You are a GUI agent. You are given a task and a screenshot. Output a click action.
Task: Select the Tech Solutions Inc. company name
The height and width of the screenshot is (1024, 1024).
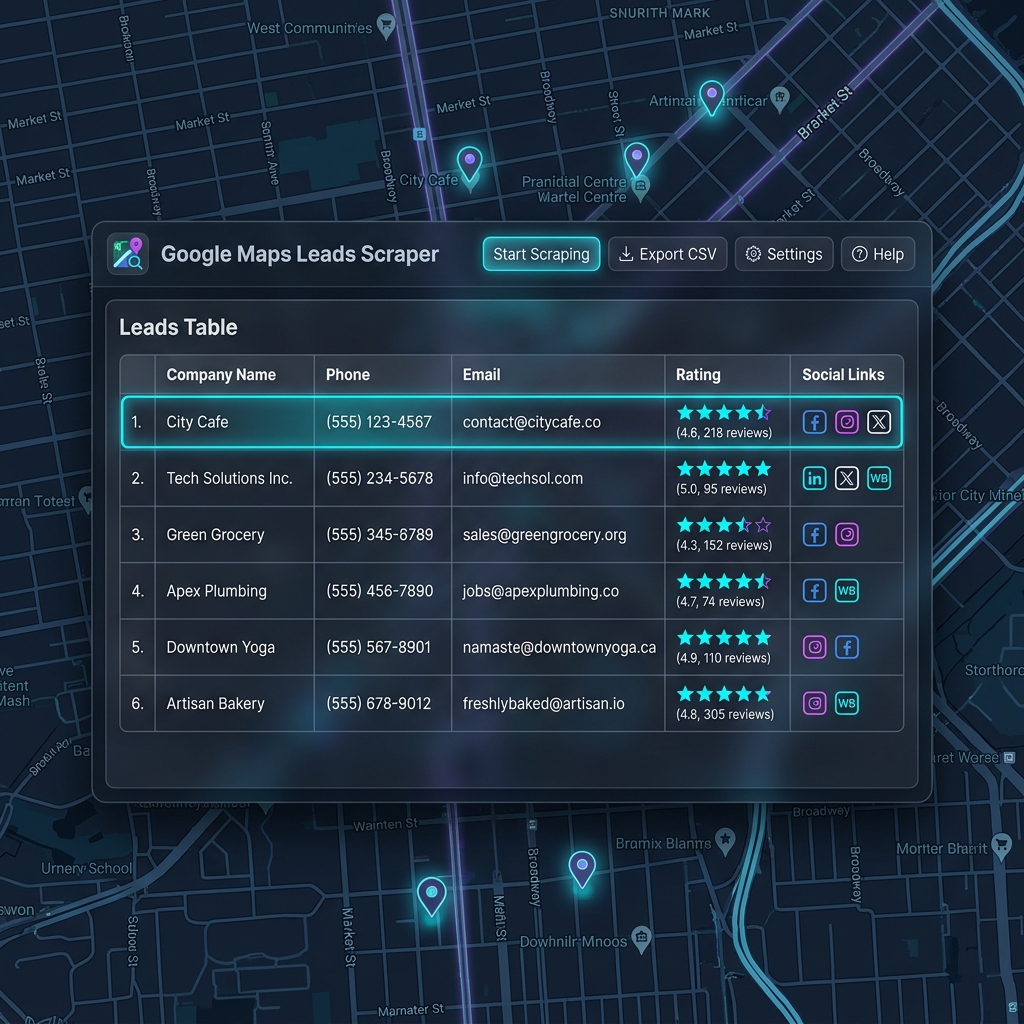(229, 478)
